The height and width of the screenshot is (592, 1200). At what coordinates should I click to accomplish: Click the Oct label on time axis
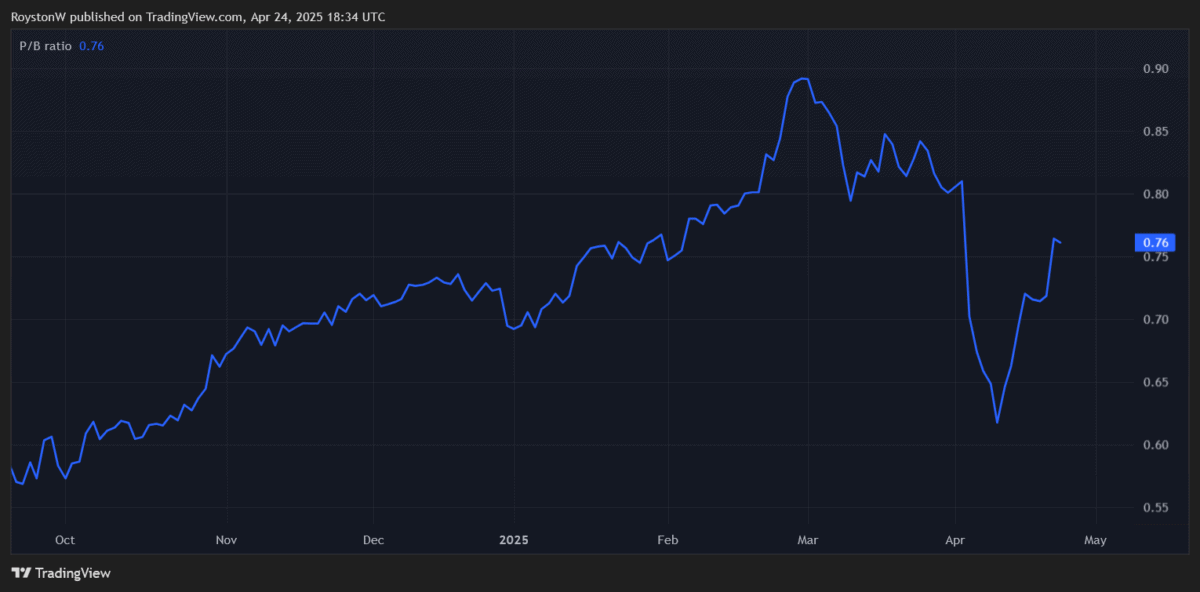point(65,540)
